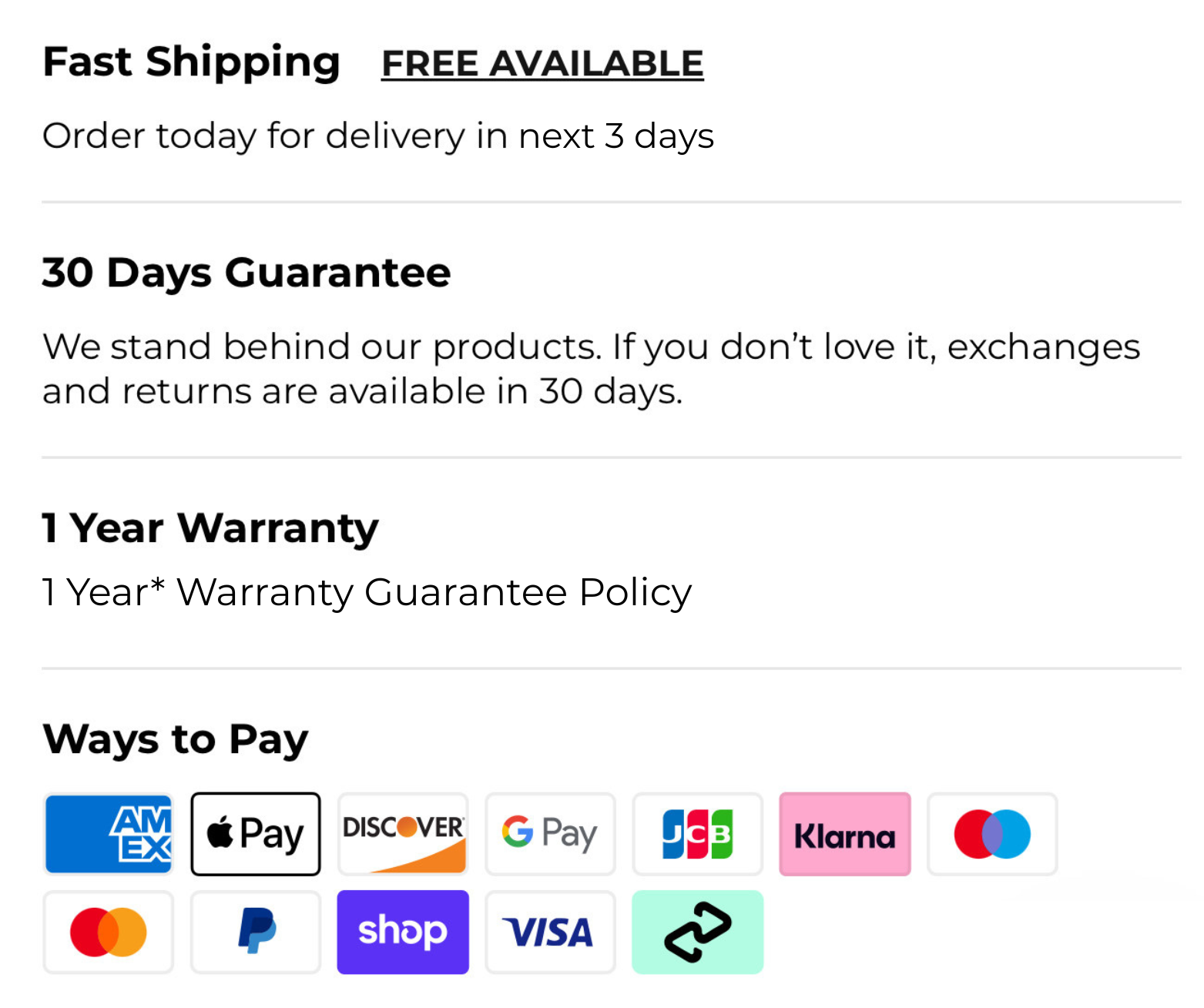Image resolution: width=1204 pixels, height=1008 pixels.
Task: Select the pink Klarna icon
Action: click(x=844, y=834)
